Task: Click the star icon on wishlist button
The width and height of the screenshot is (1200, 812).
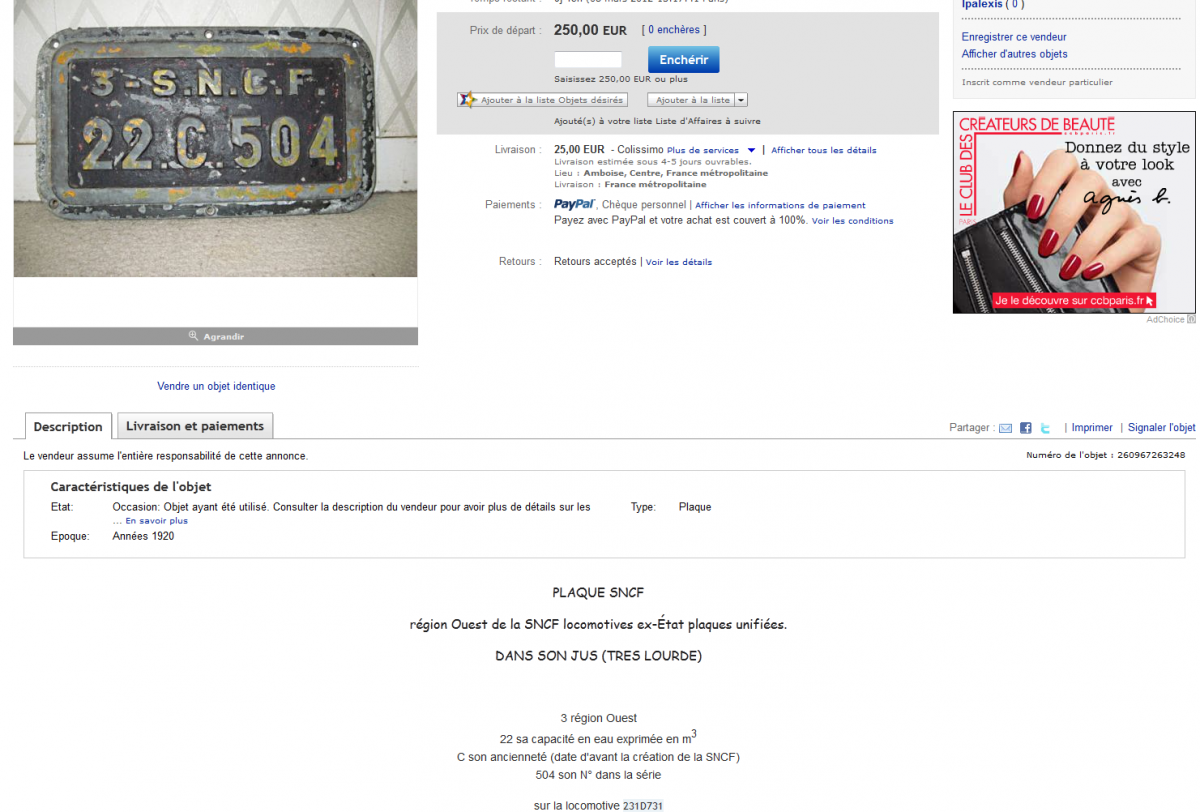Action: 467,100
